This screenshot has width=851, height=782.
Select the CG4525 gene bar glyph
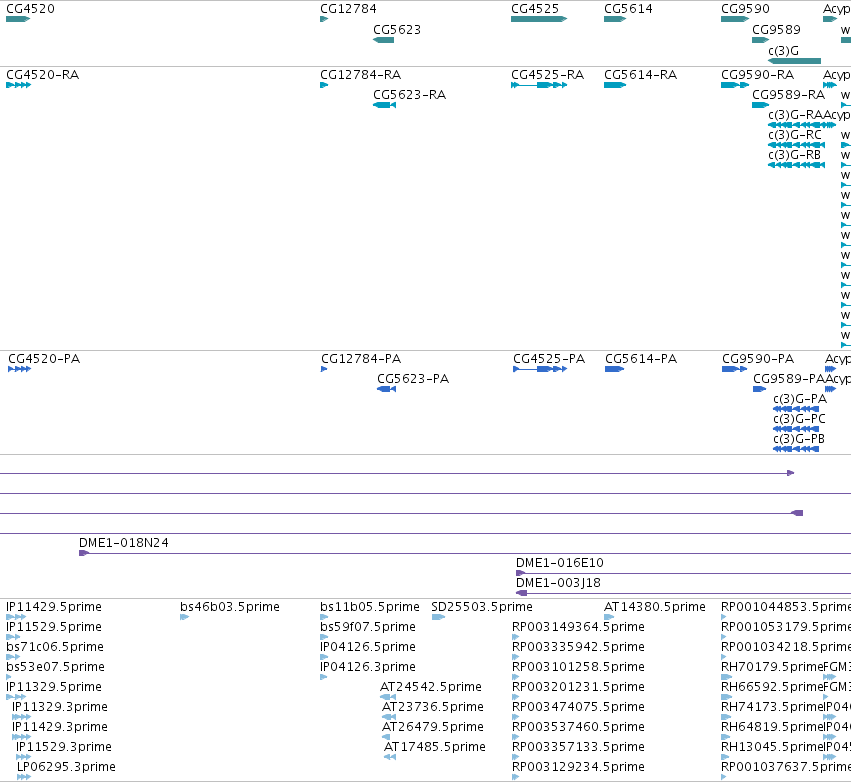tap(539, 19)
